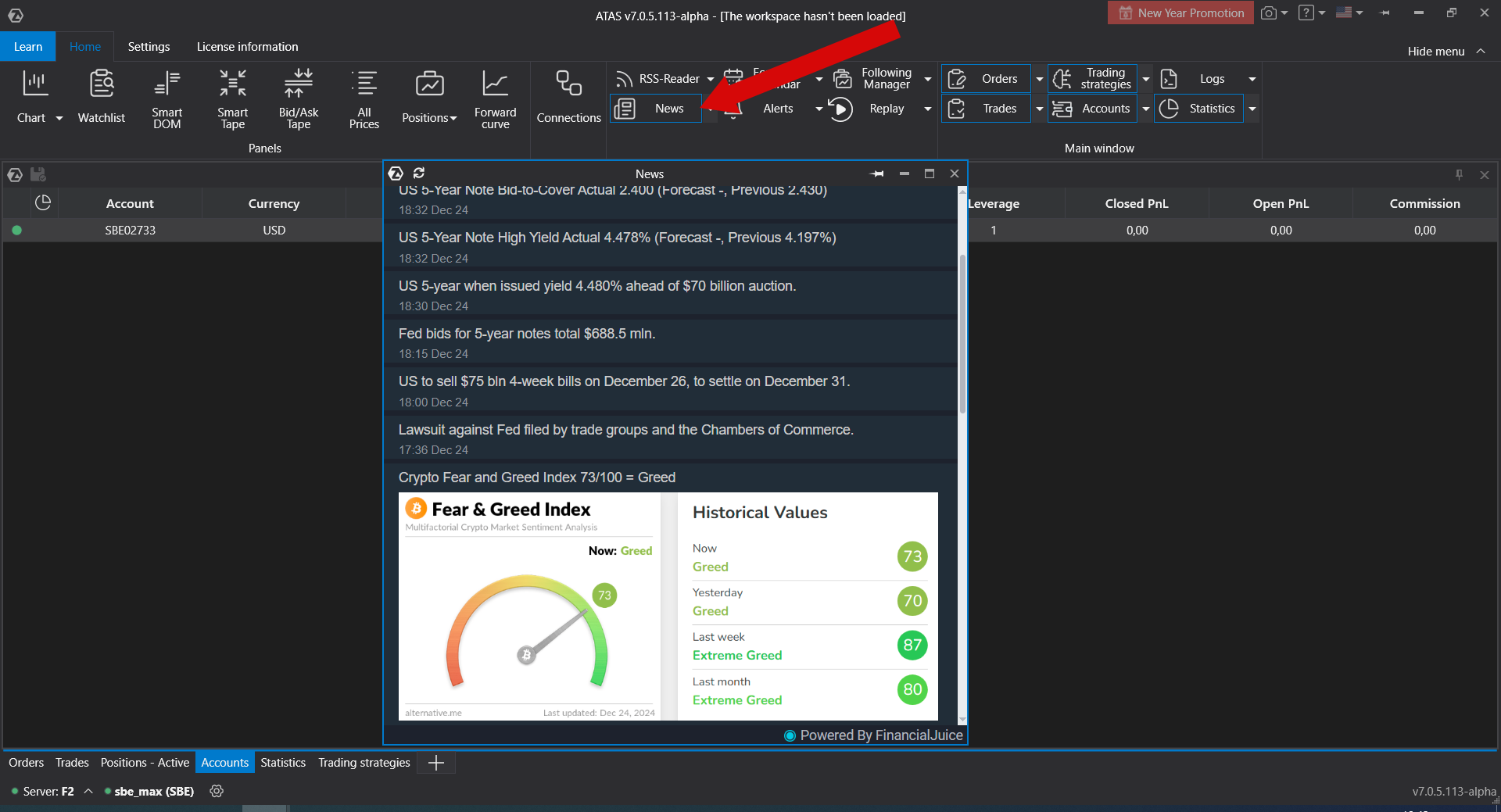
Task: Click the ATAS icon in the Accounts panel header
Action: (15, 174)
